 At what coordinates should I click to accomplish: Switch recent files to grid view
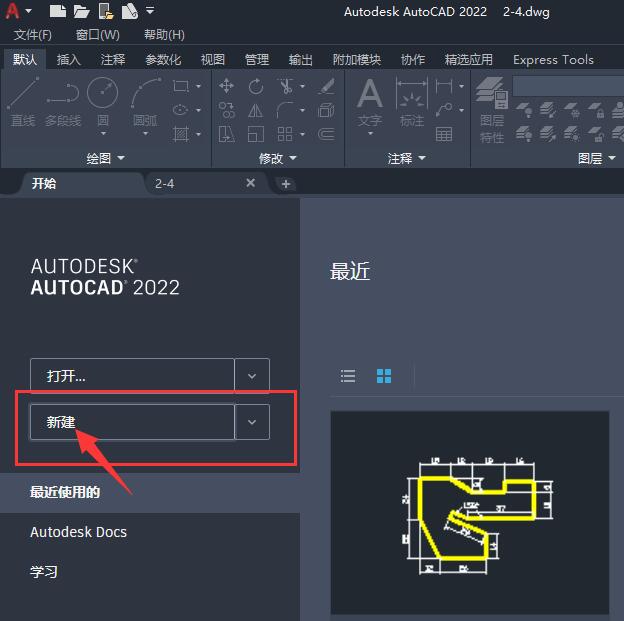pyautogui.click(x=384, y=376)
